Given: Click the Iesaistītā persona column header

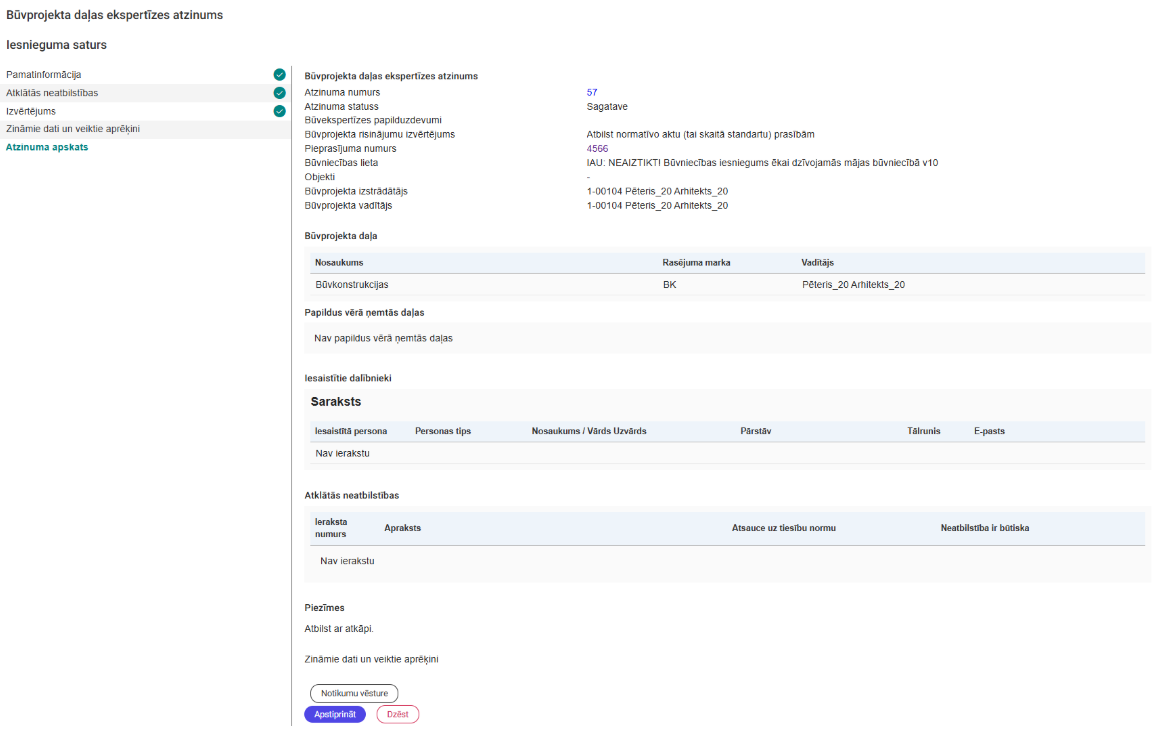Looking at the screenshot, I should tap(351, 431).
